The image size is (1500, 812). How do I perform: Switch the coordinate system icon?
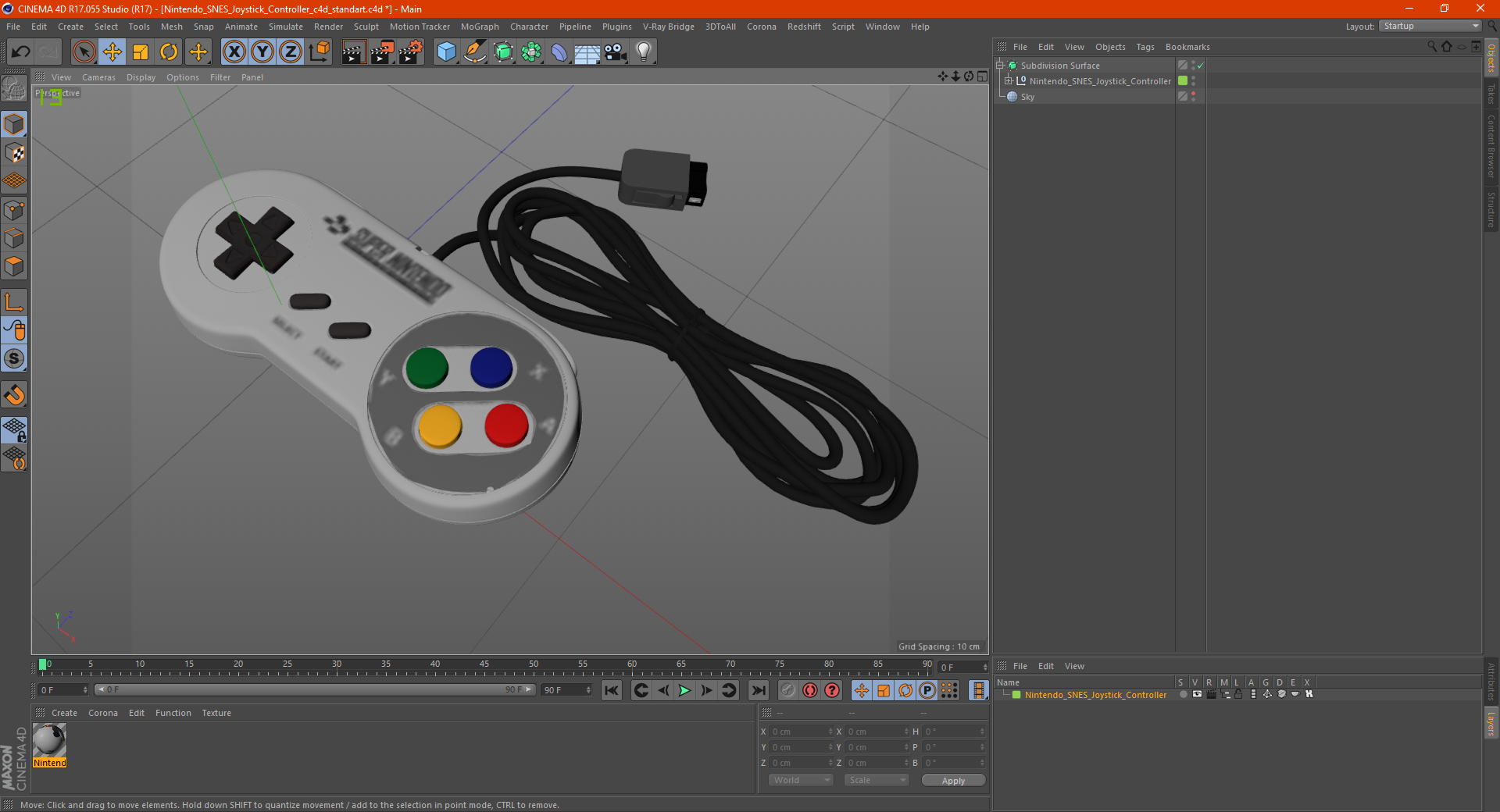click(319, 52)
